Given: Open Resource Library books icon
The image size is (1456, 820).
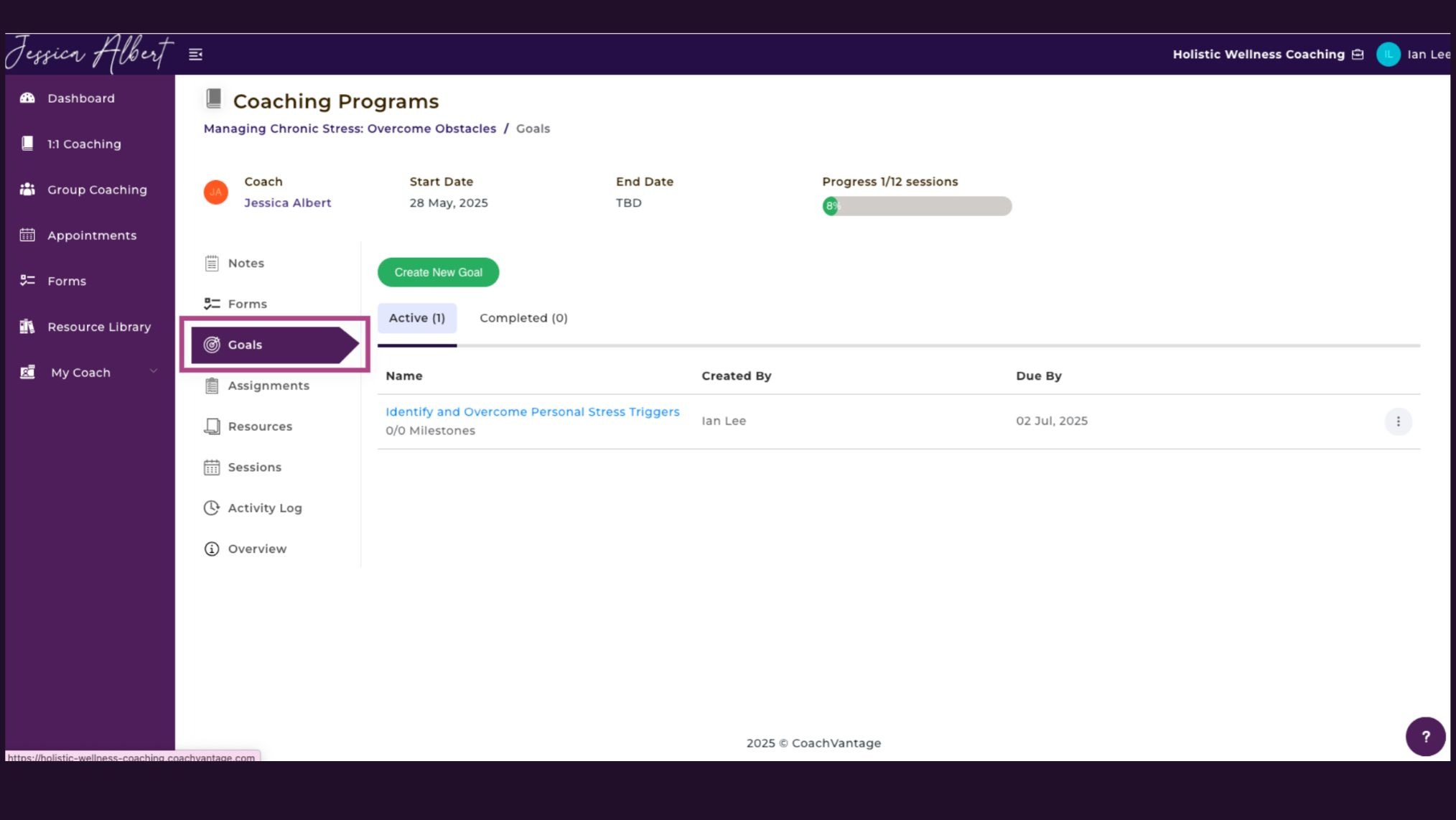Looking at the screenshot, I should [27, 327].
